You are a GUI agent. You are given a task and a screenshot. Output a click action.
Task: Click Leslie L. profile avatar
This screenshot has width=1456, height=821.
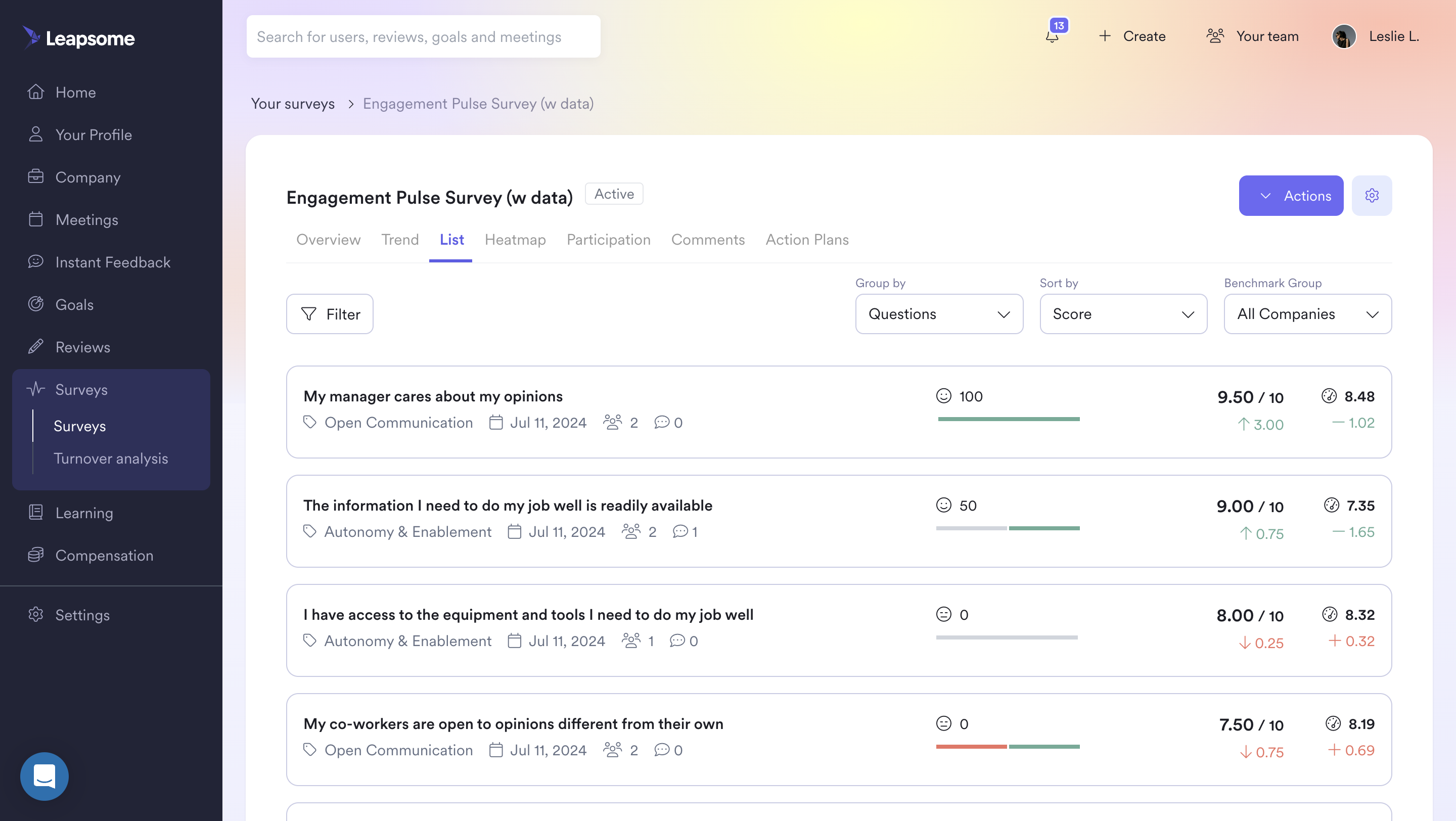pos(1344,37)
